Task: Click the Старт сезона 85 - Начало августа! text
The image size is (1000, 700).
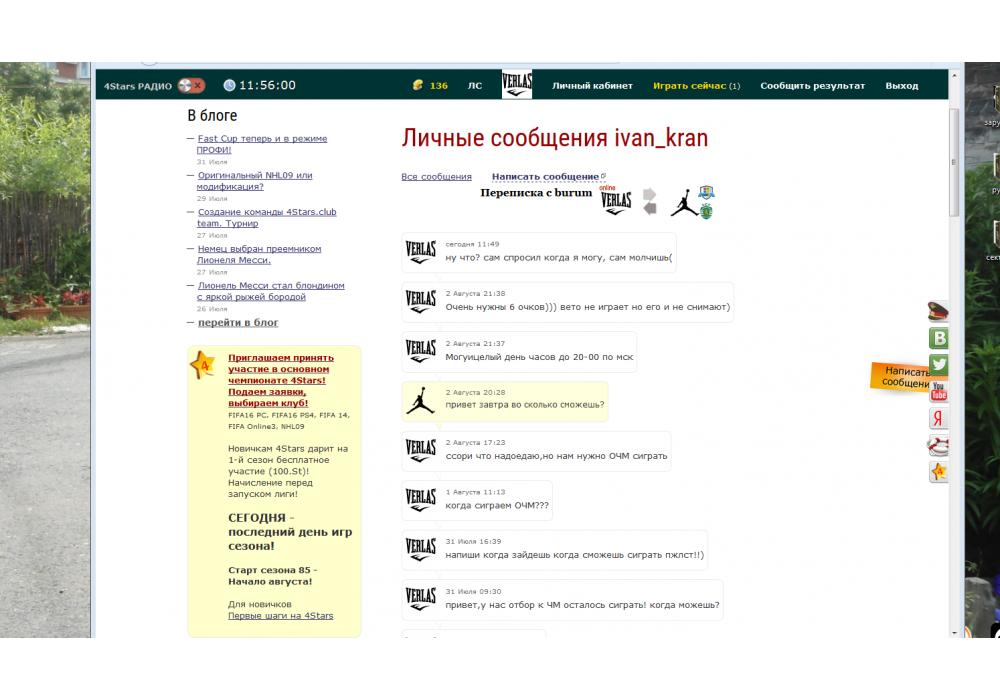Action: click(272, 576)
